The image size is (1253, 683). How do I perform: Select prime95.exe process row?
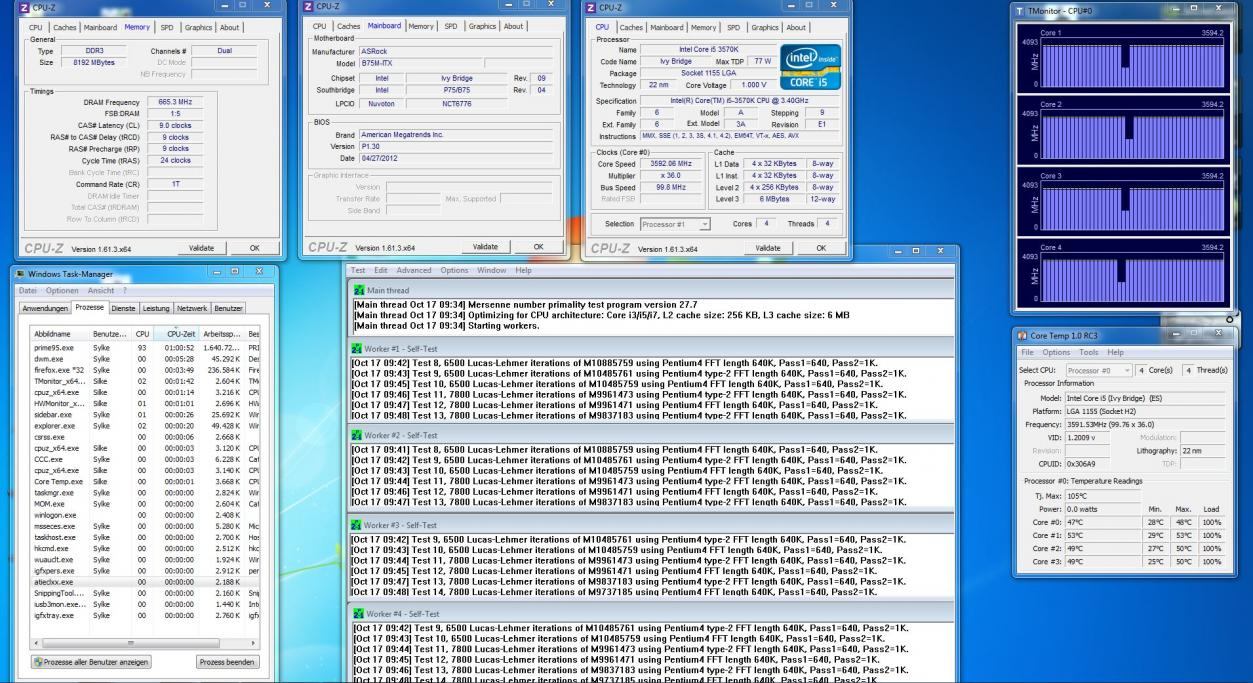click(x=145, y=347)
